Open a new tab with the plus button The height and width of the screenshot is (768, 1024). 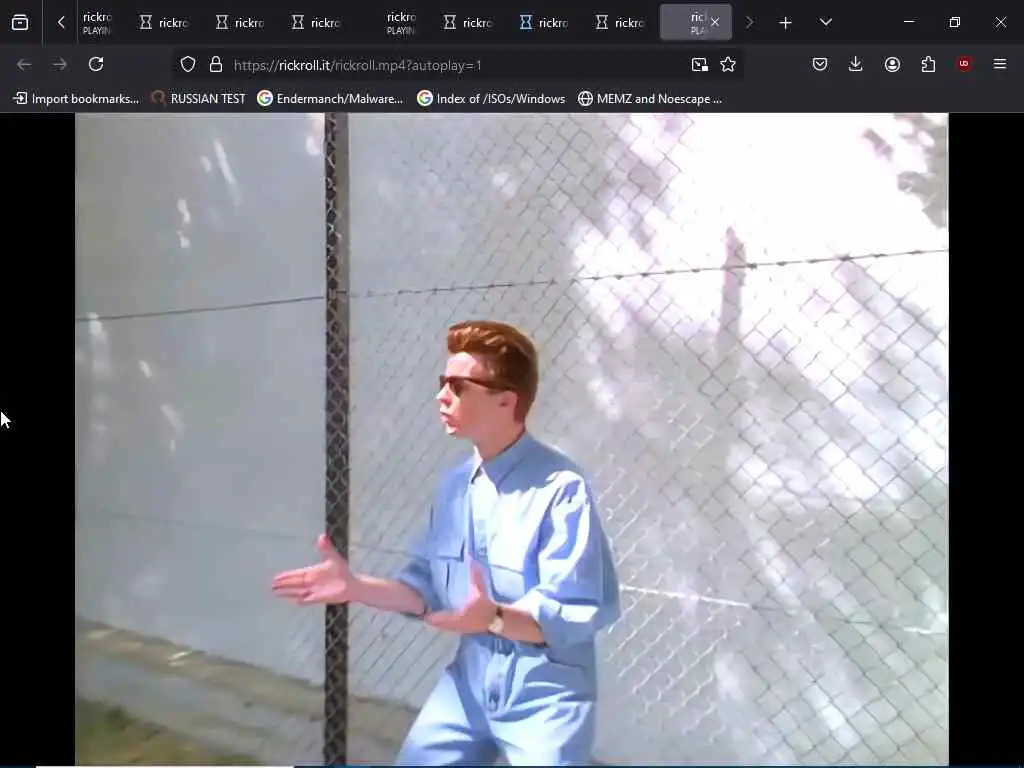click(x=786, y=23)
